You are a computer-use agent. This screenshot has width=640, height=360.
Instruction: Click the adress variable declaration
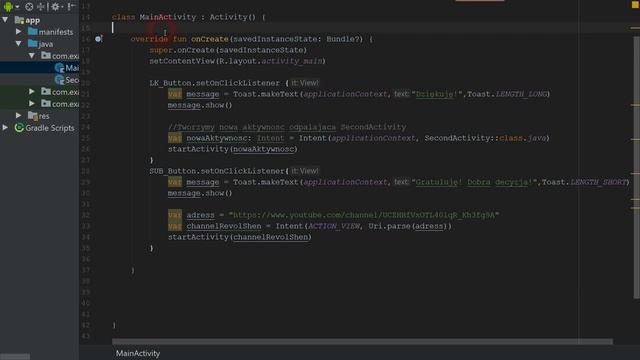tap(200, 215)
